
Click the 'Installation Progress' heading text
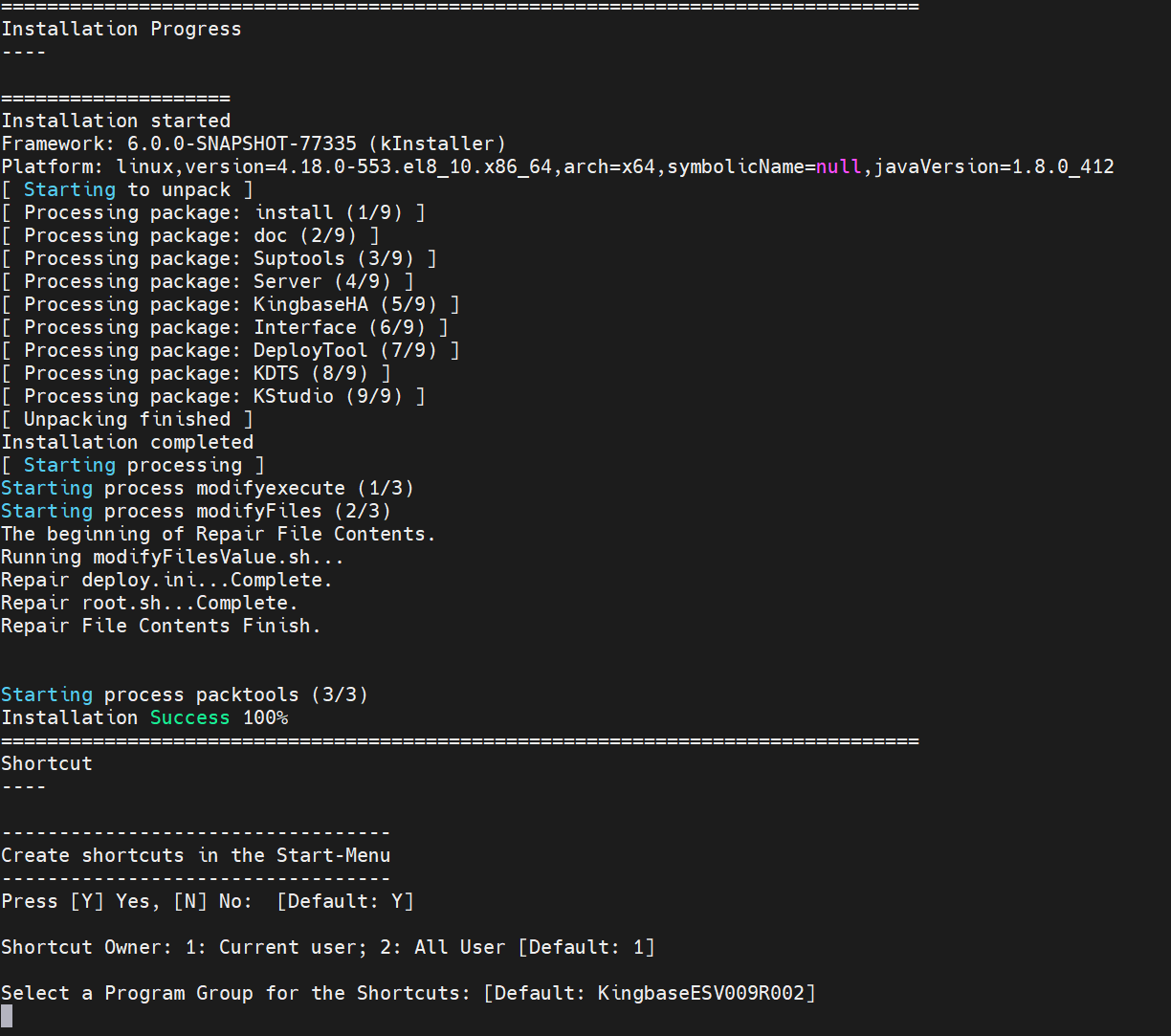(122, 29)
